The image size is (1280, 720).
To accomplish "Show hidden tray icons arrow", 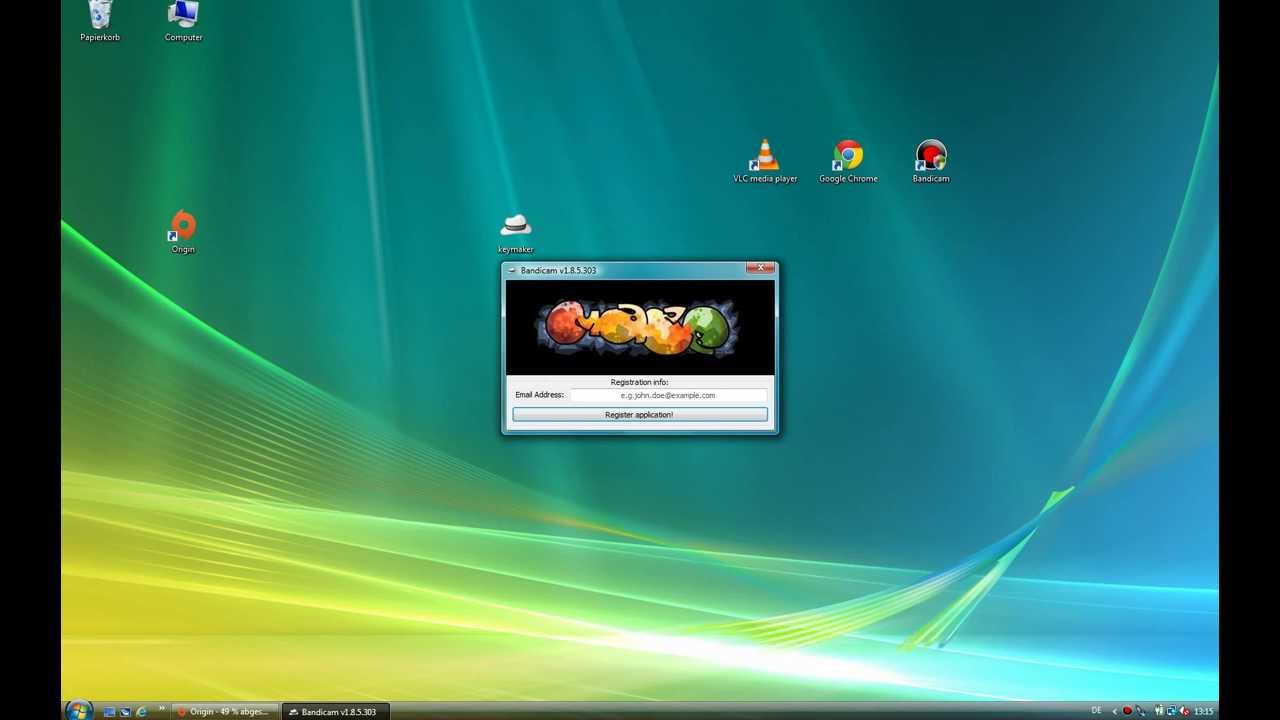I will (x=1115, y=711).
